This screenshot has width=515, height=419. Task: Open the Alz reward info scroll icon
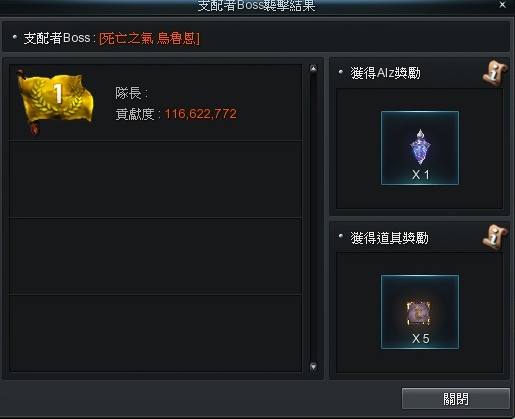tap(495, 73)
